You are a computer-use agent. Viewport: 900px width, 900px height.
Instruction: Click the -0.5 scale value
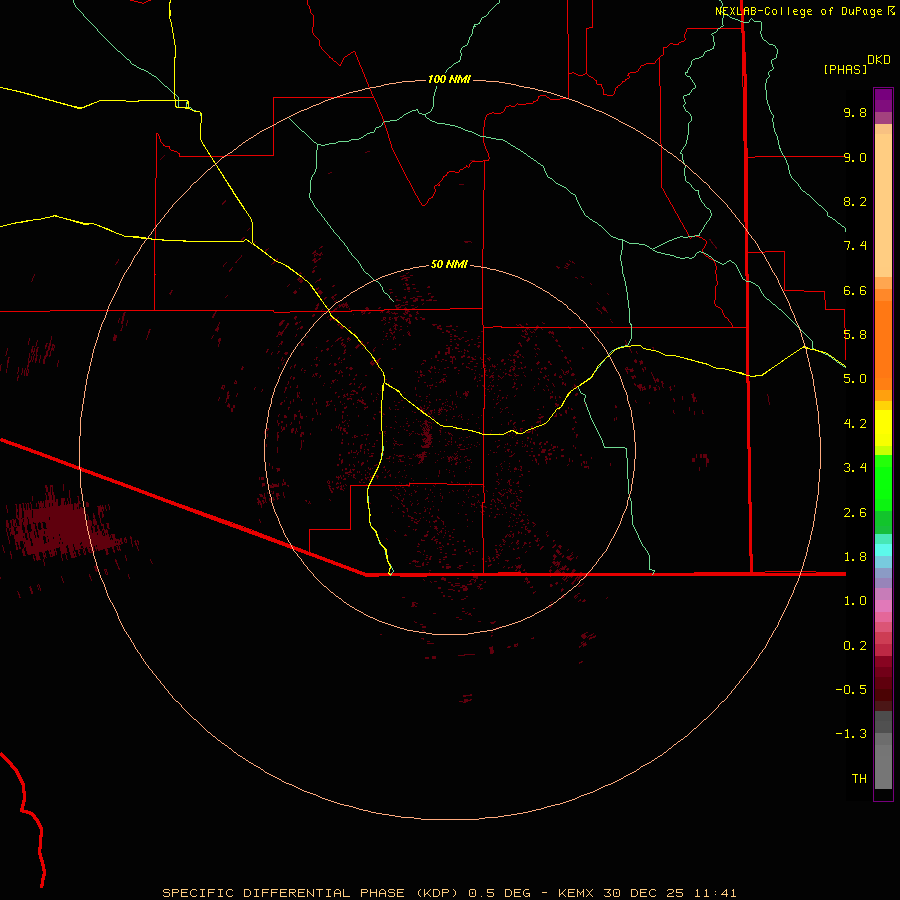click(x=851, y=690)
